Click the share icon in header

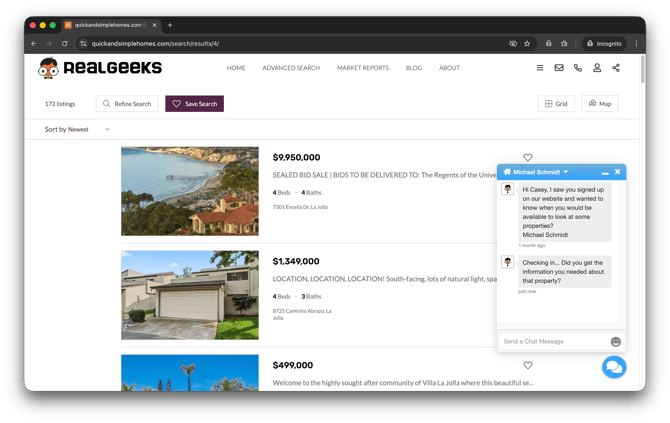(616, 68)
